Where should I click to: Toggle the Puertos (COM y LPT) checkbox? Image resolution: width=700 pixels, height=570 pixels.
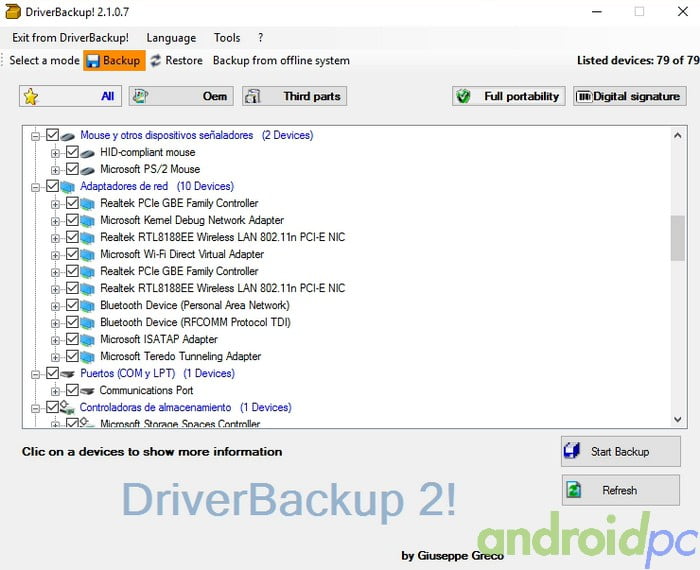pyautogui.click(x=52, y=373)
